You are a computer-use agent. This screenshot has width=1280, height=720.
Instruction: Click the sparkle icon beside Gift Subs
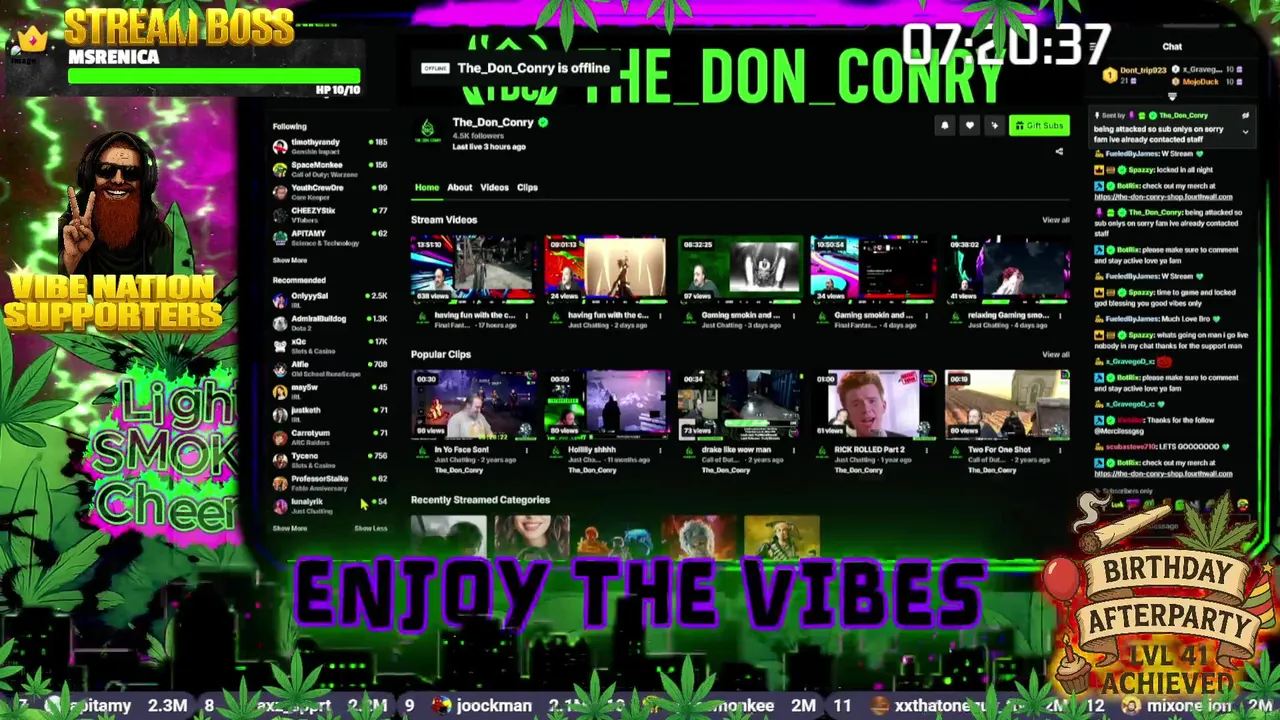[x=994, y=125]
